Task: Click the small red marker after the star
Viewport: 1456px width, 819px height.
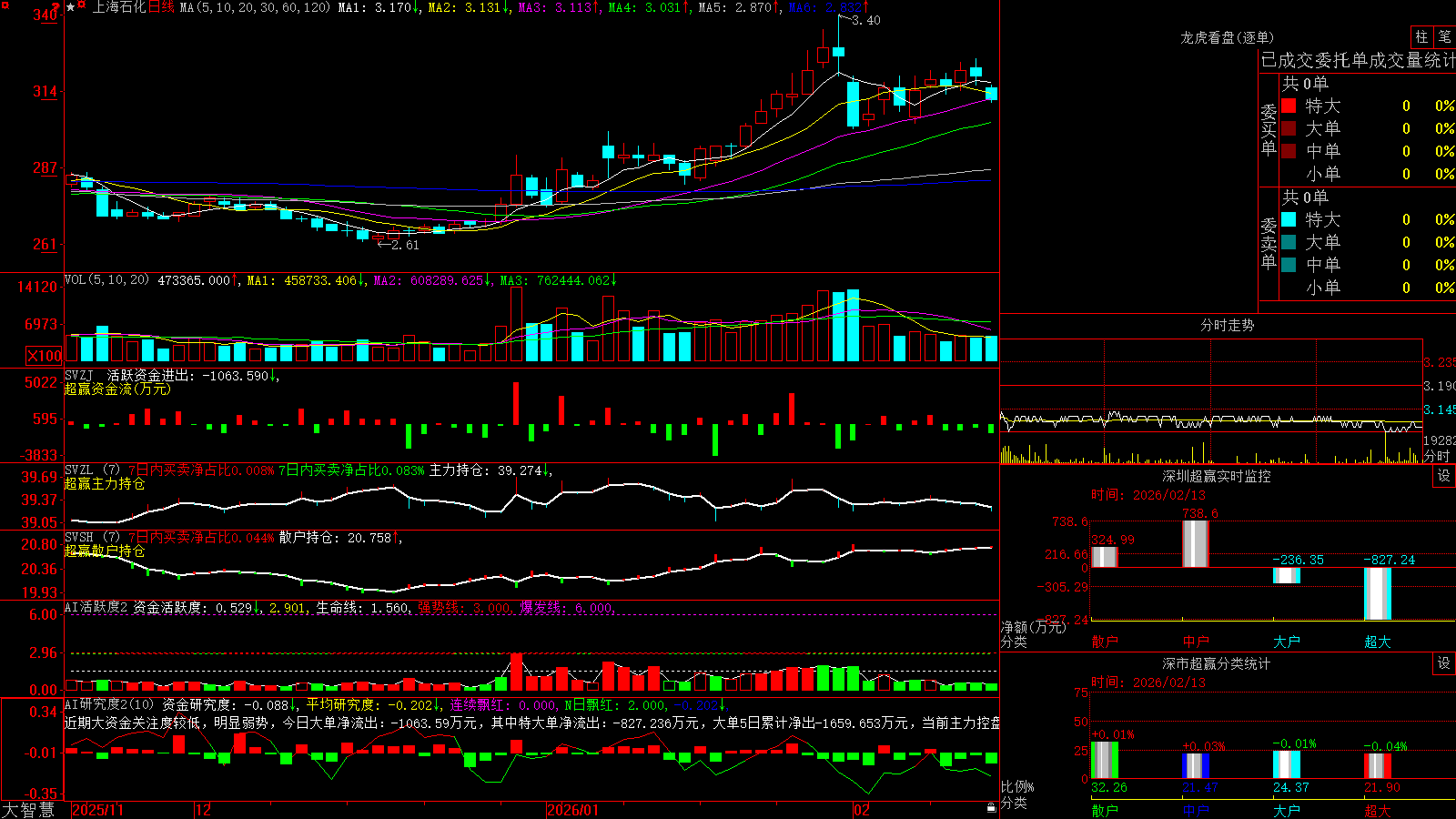Action: click(x=82, y=5)
